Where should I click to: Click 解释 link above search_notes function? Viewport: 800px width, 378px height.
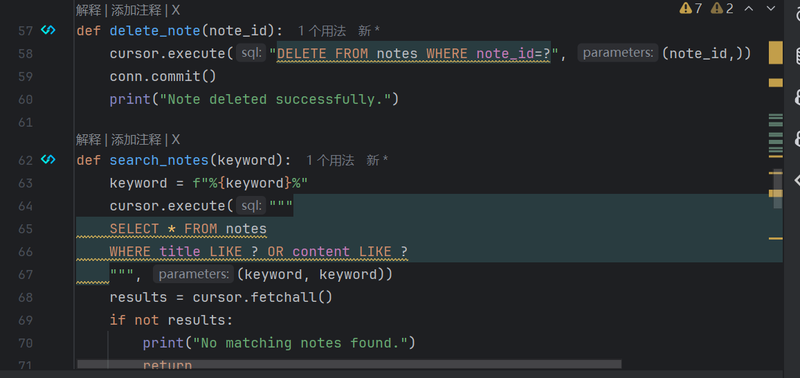(x=89, y=139)
